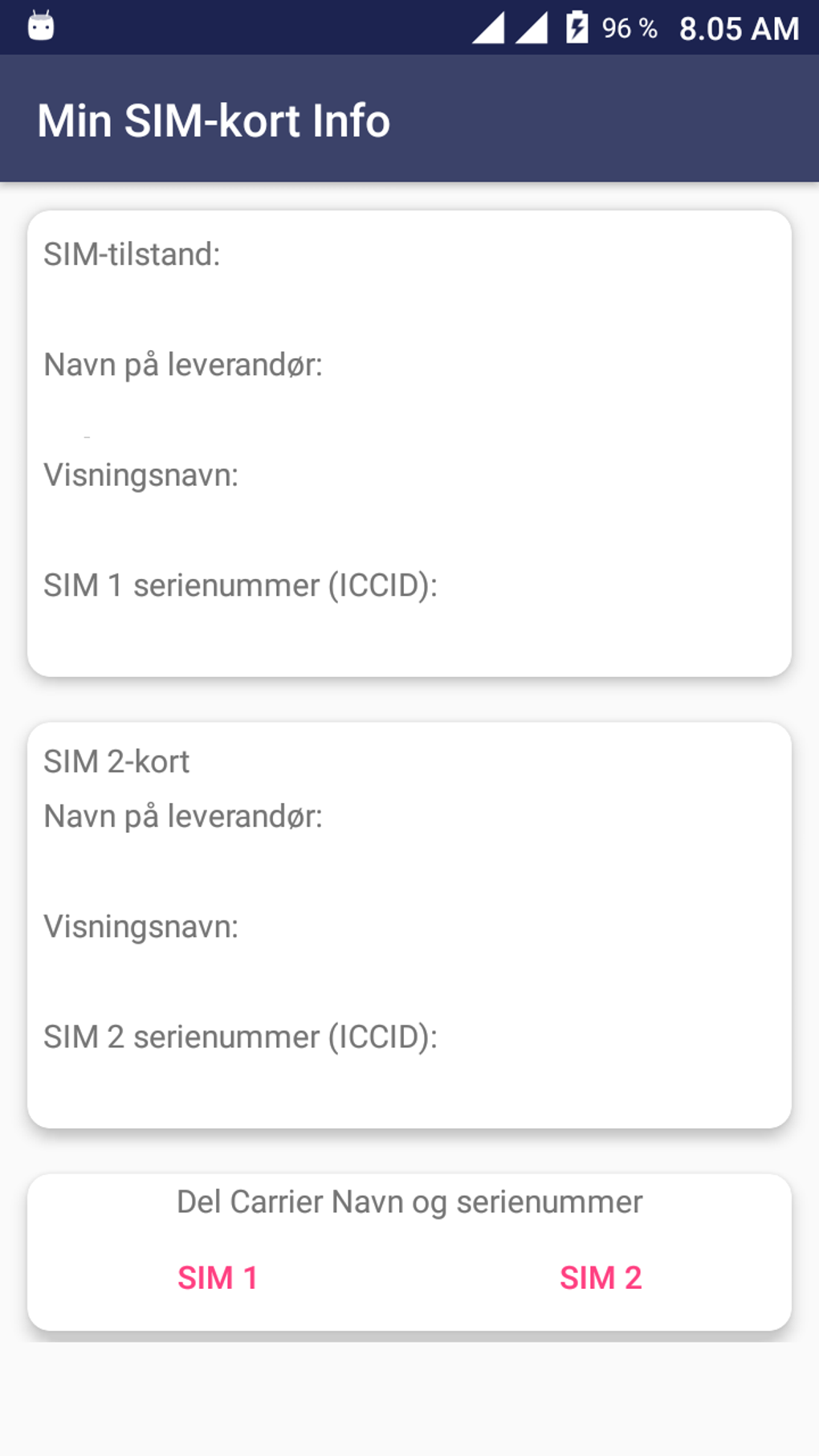Tap the 96 % battery percentage
Image resolution: width=819 pixels, height=1456 pixels.
pos(630,29)
